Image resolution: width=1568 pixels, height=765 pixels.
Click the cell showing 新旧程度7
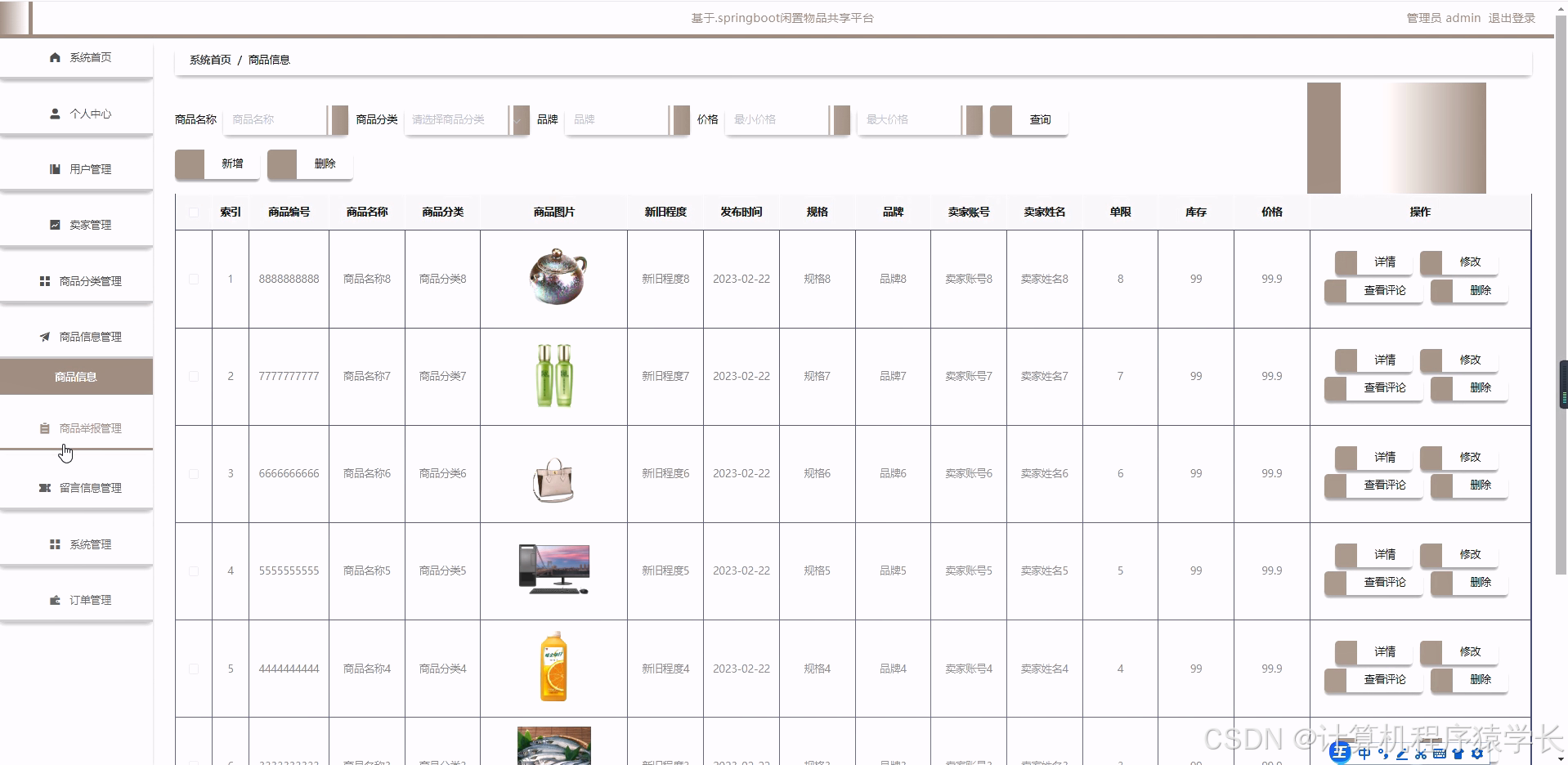click(665, 376)
